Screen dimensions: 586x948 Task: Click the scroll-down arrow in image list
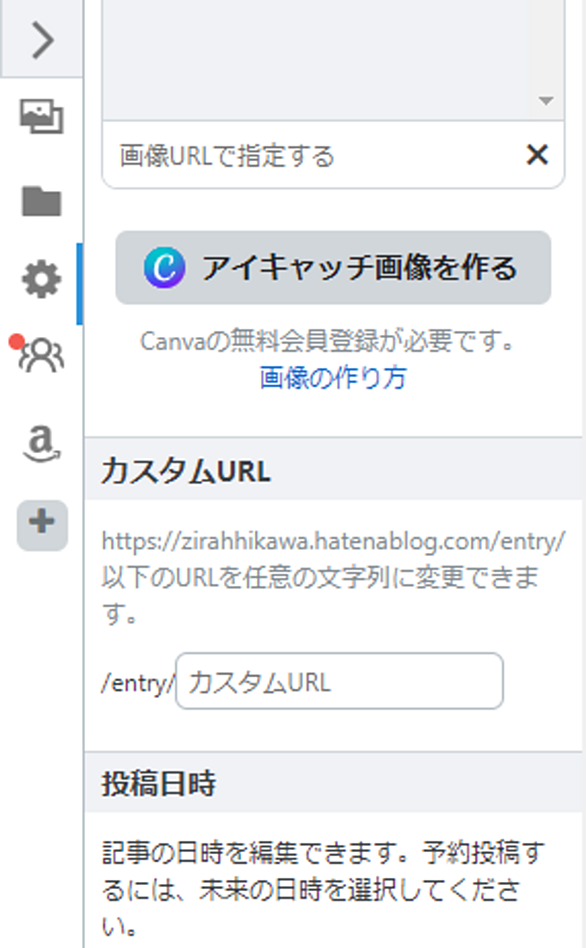click(546, 100)
